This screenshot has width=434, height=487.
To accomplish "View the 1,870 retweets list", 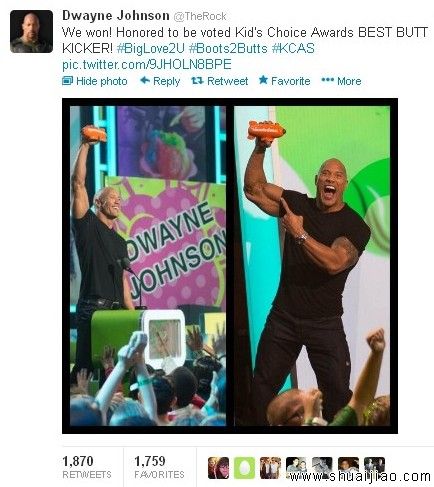I will (x=87, y=467).
